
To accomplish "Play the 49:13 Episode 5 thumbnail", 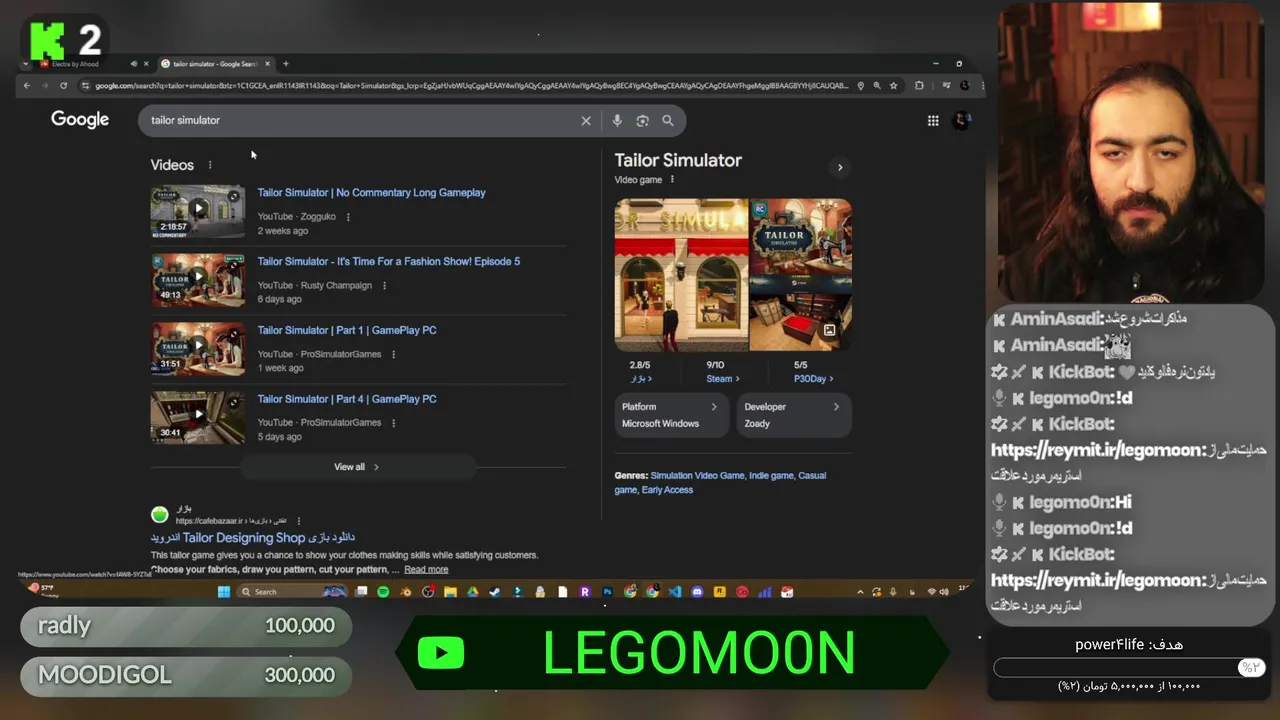I will coord(197,279).
